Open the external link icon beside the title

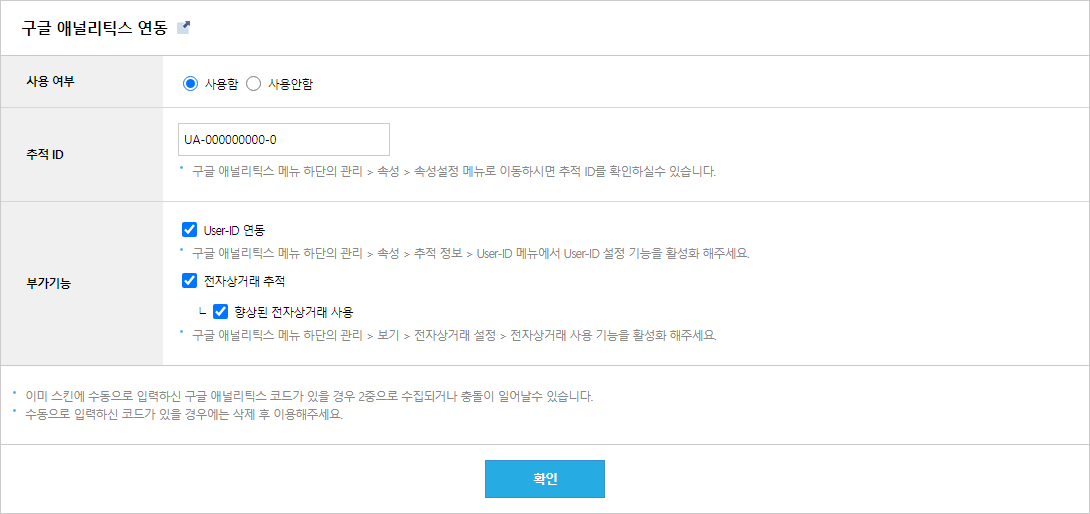(x=184, y=28)
